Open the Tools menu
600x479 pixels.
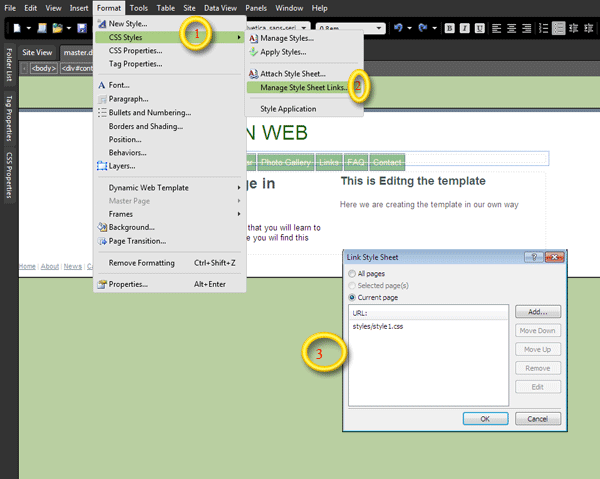click(139, 8)
